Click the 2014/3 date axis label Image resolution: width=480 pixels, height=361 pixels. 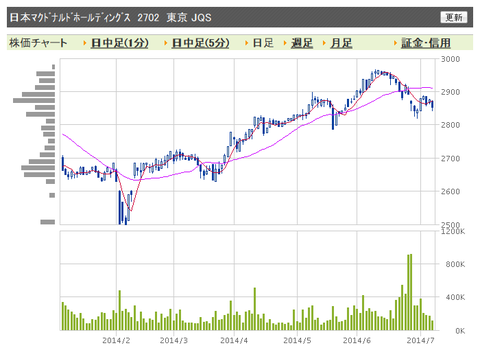coord(174,340)
